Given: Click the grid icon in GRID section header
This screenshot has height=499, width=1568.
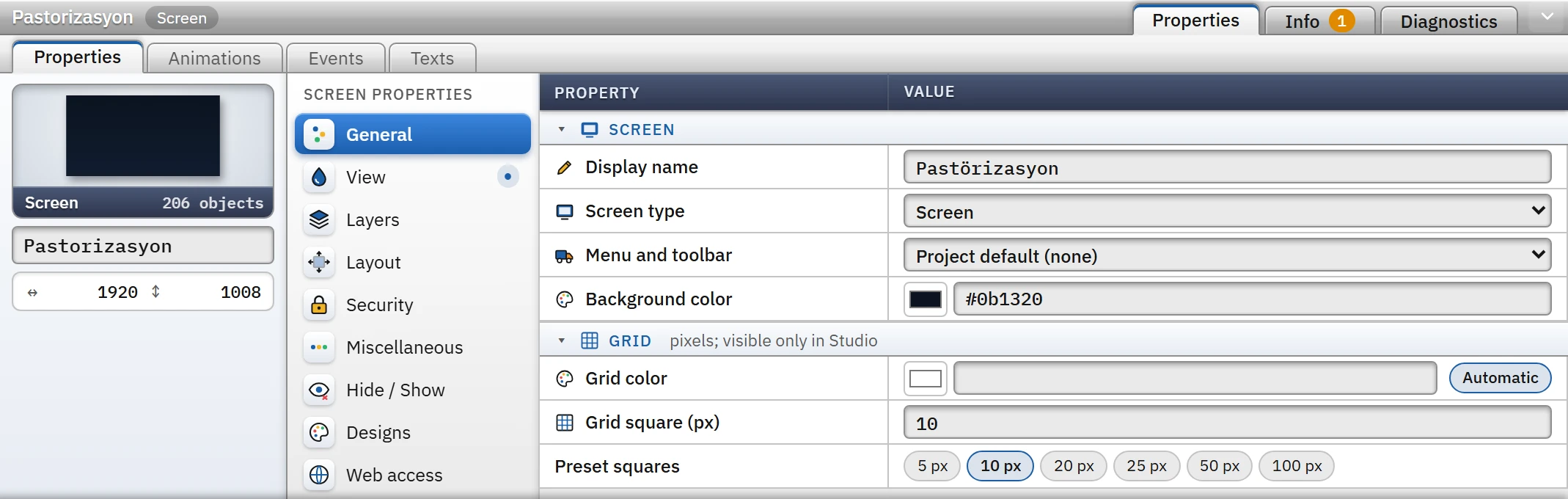Looking at the screenshot, I should [590, 340].
